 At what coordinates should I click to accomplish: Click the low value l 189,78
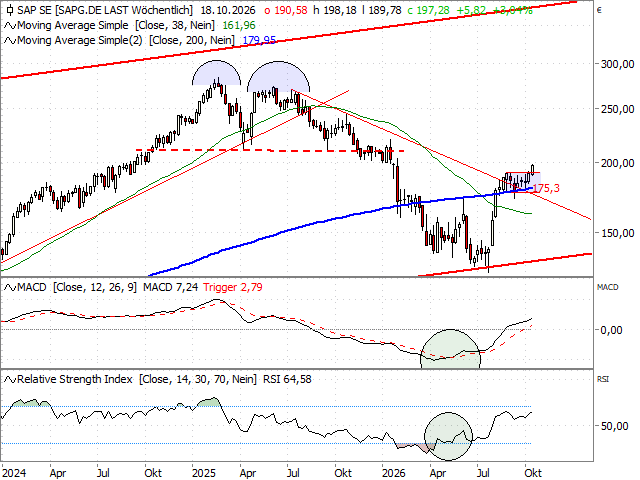coord(382,10)
